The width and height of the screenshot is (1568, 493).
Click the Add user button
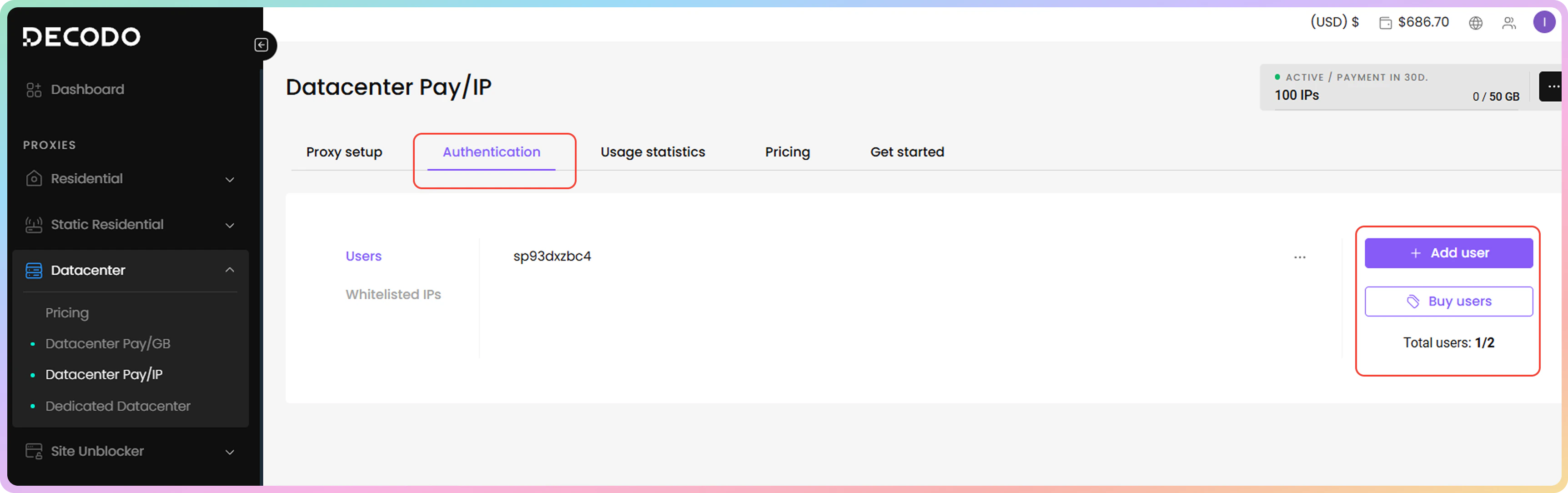point(1448,253)
